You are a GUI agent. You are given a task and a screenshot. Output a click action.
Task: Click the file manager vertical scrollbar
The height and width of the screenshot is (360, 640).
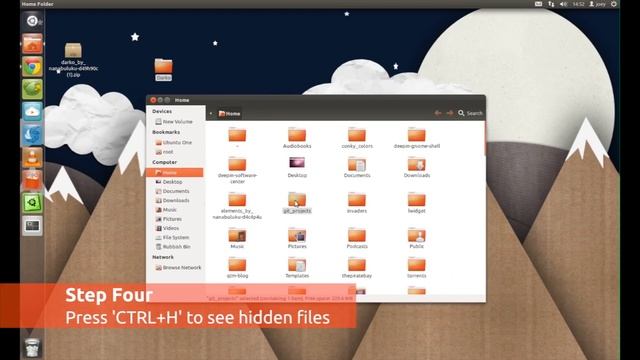484,139
